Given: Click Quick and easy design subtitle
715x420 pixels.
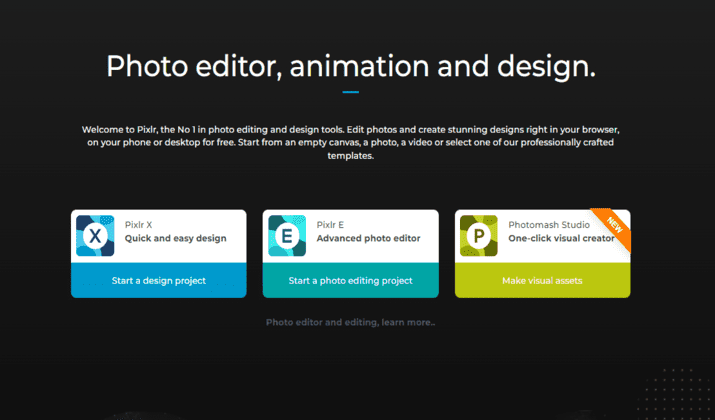Looking at the screenshot, I should (x=176, y=239).
